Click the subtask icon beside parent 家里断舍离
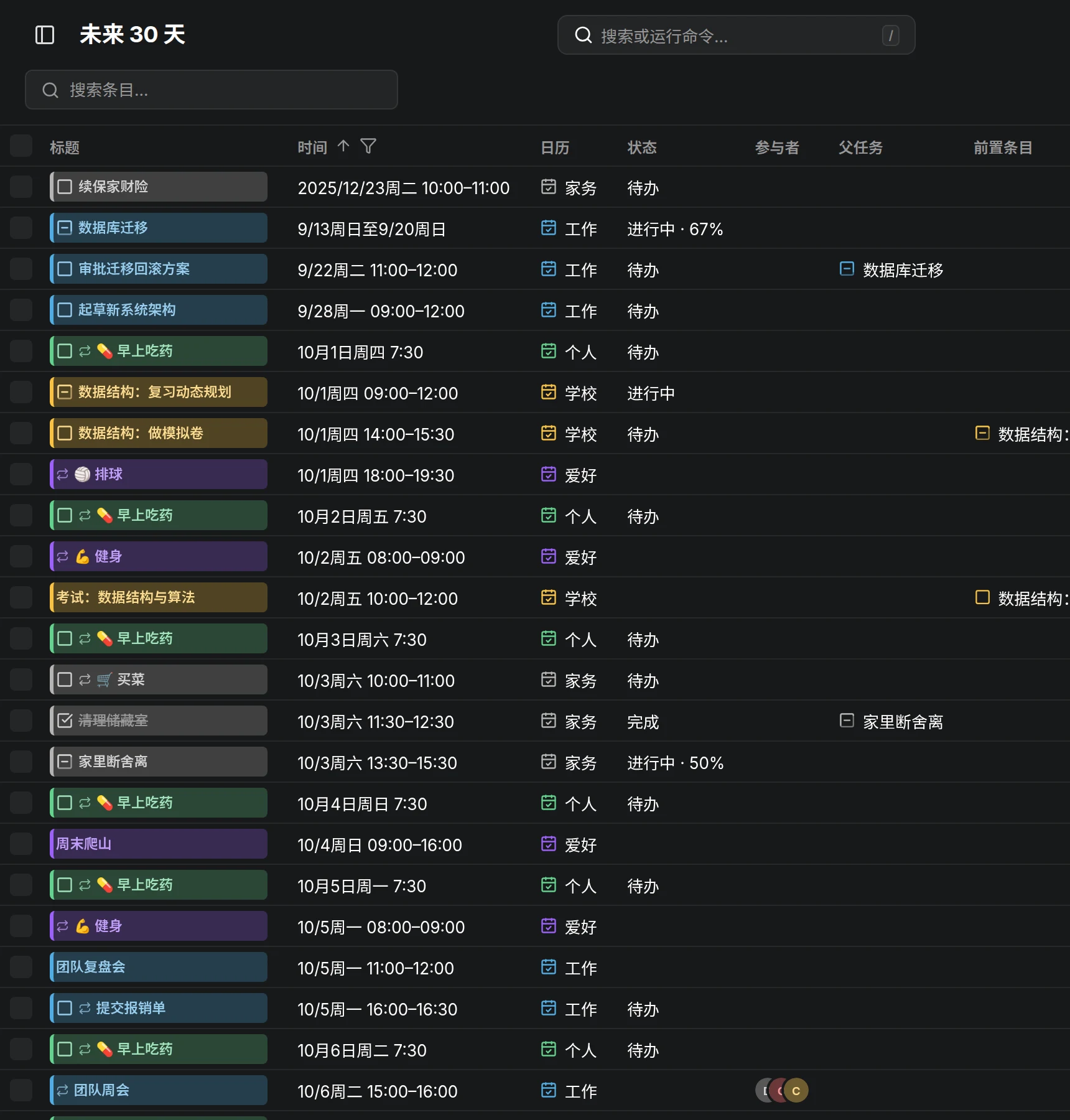The height and width of the screenshot is (1120, 1070). (847, 721)
